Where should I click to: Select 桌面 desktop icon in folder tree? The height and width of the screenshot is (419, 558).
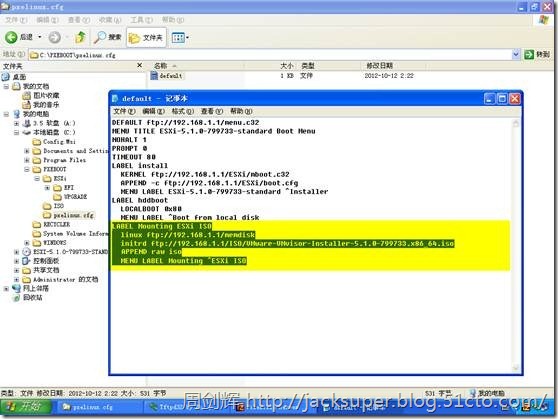click(x=5, y=77)
